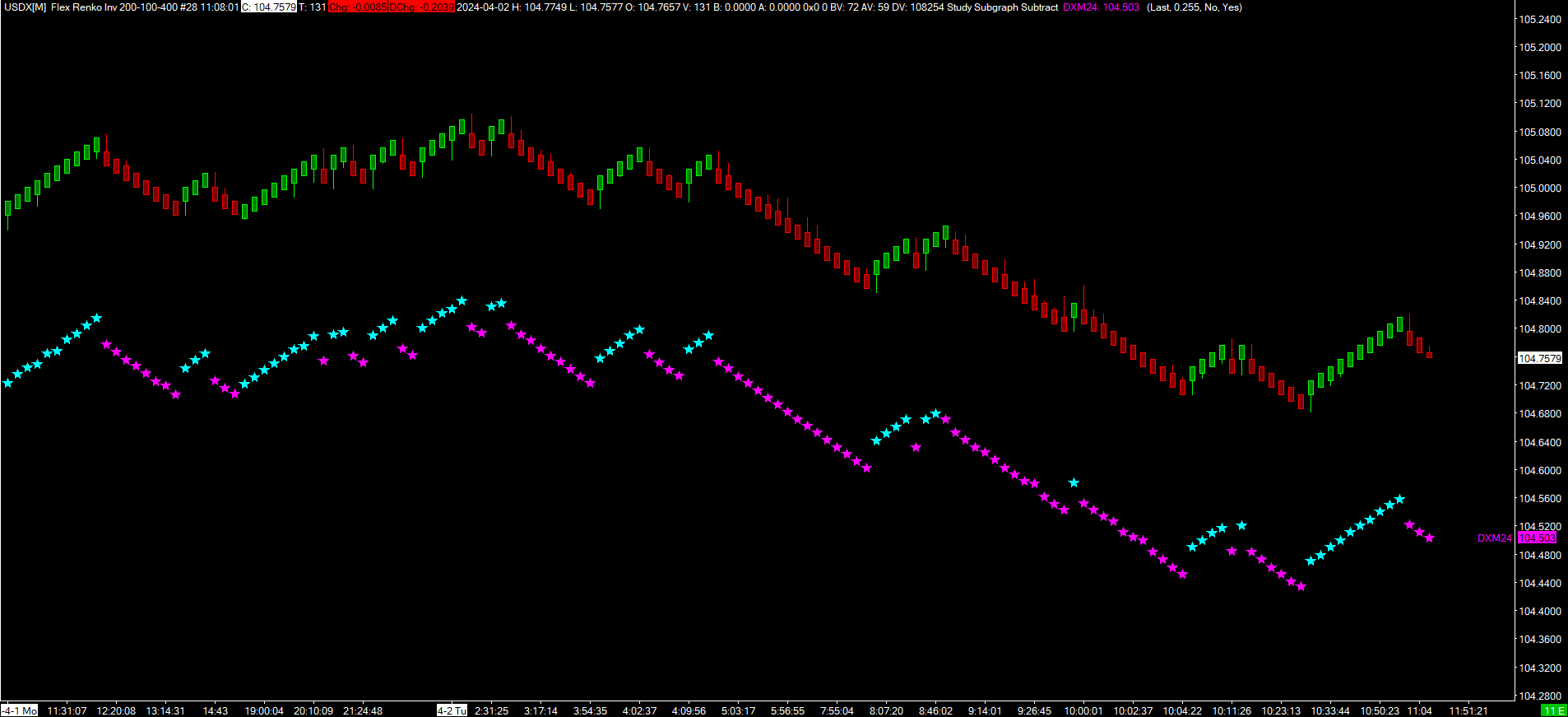Click the 10:00:01 time axis label

pos(1083,710)
